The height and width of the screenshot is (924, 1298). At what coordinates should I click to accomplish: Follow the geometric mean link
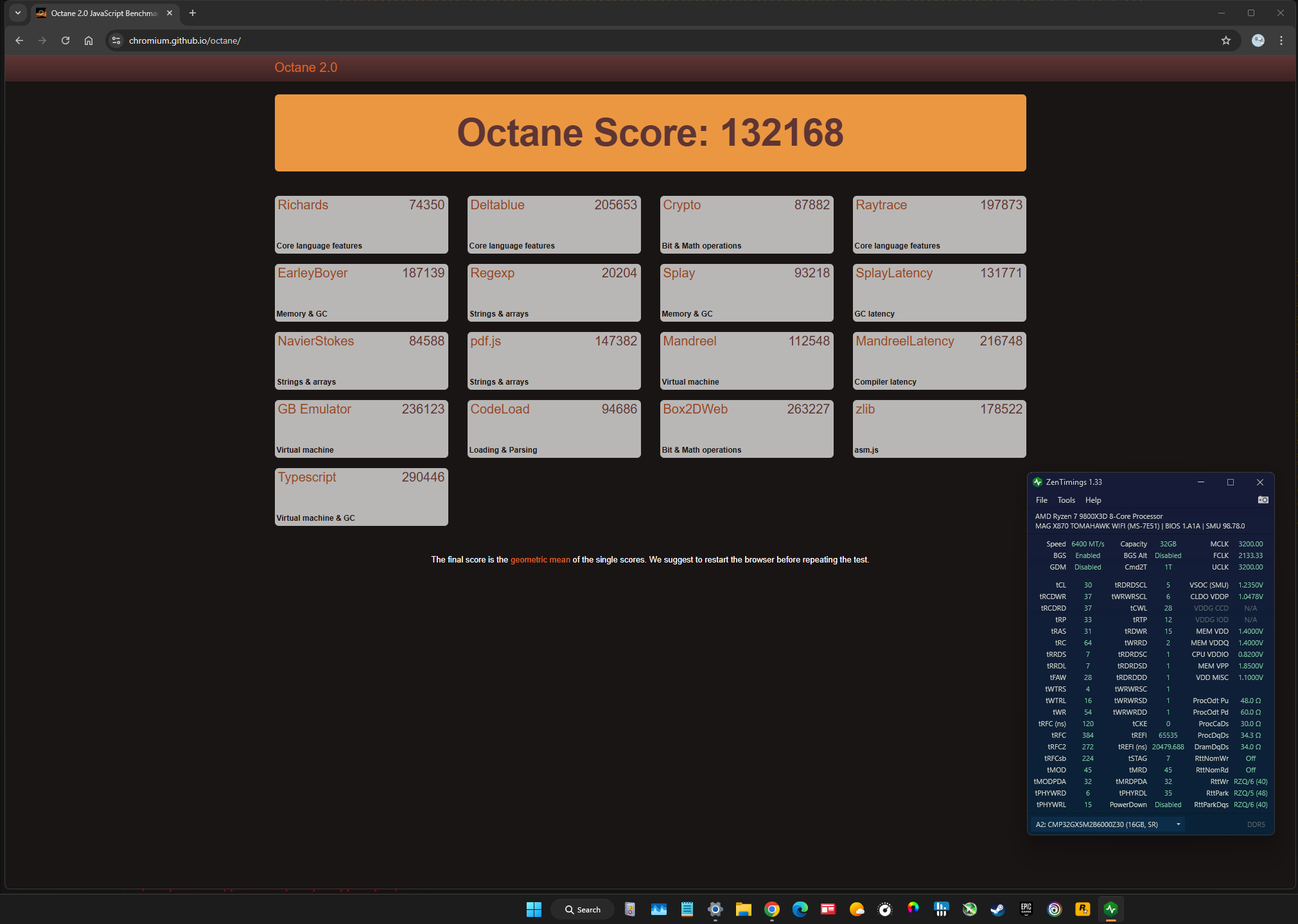pos(540,560)
